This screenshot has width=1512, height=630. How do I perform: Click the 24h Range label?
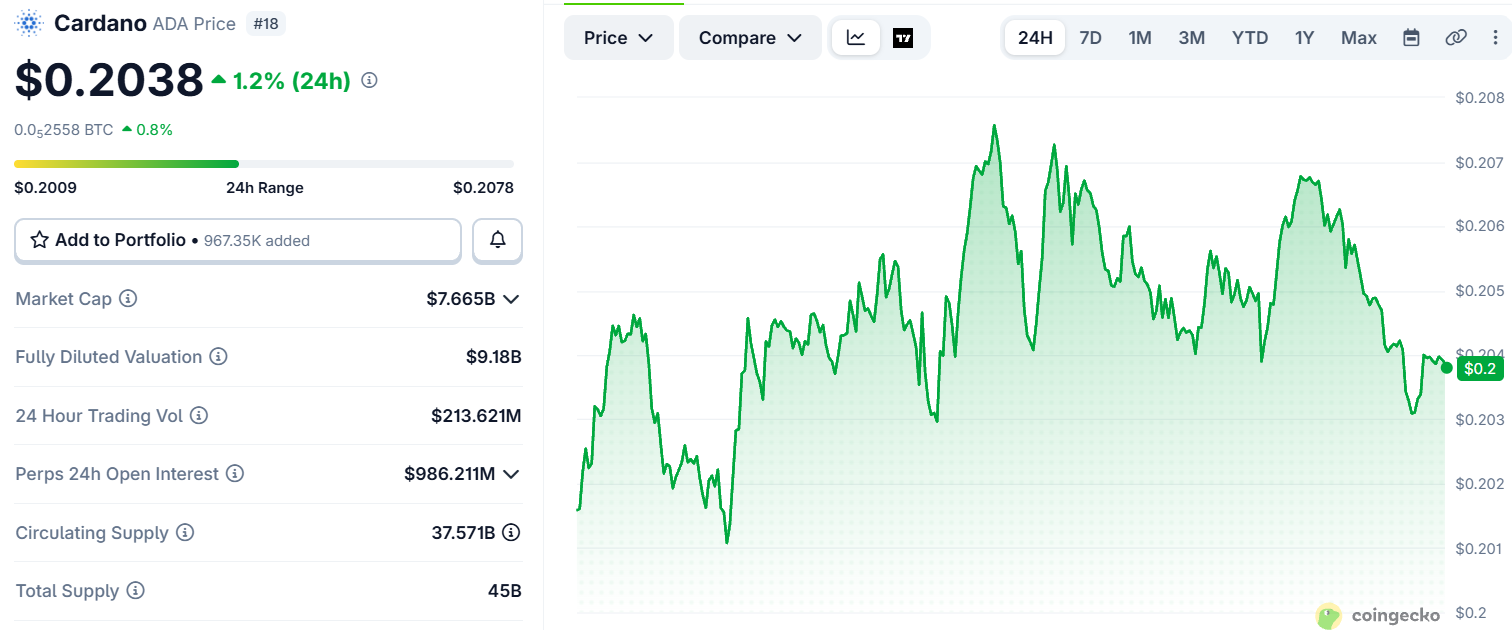265,187
